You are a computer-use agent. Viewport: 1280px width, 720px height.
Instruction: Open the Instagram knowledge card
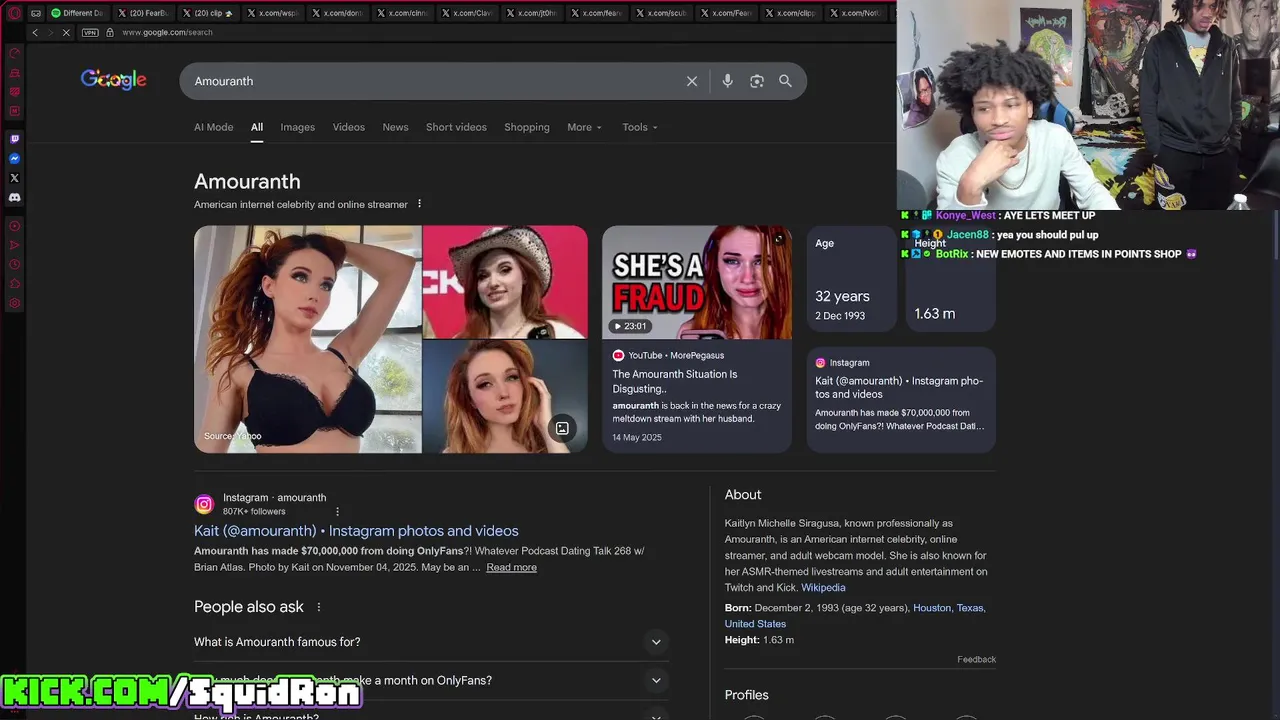901,399
